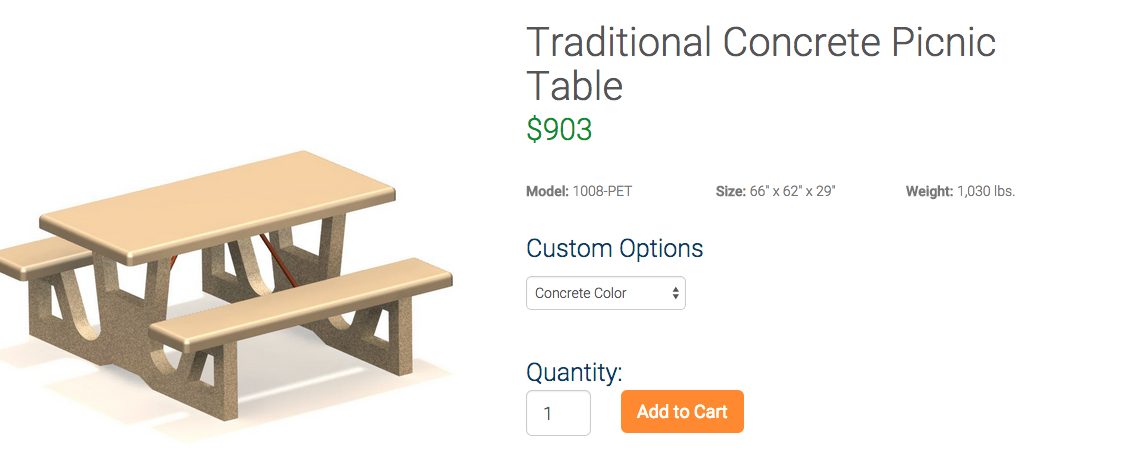The height and width of the screenshot is (472, 1123).
Task: Add the picnic table to cart
Action: 682,412
